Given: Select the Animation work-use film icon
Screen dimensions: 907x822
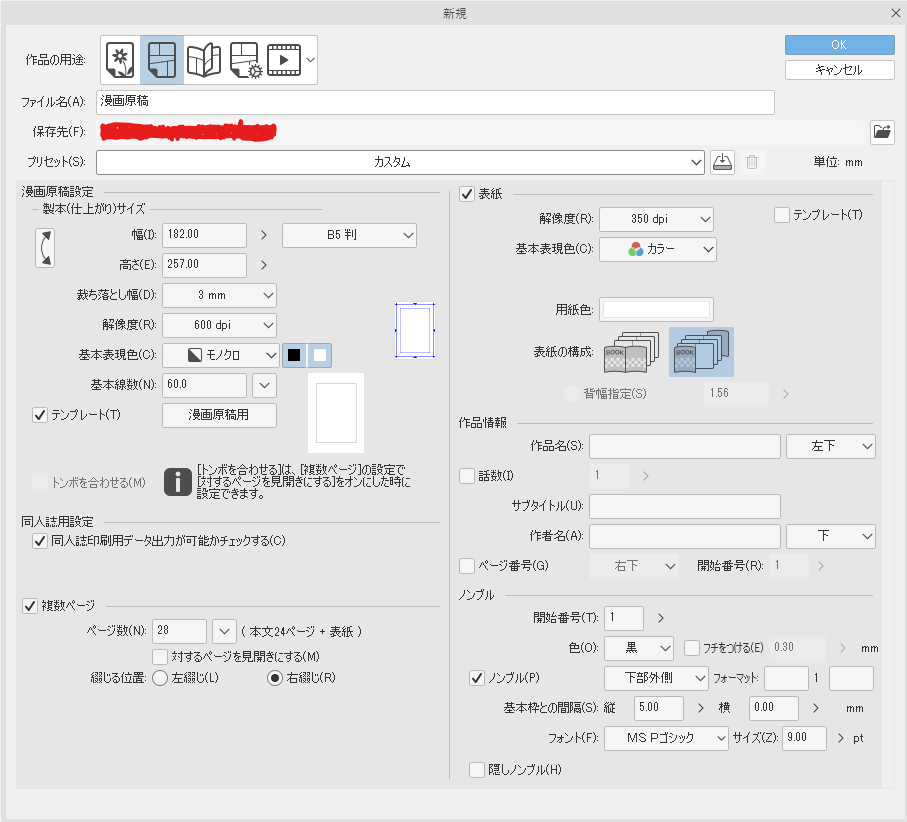Looking at the screenshot, I should click(x=284, y=60).
